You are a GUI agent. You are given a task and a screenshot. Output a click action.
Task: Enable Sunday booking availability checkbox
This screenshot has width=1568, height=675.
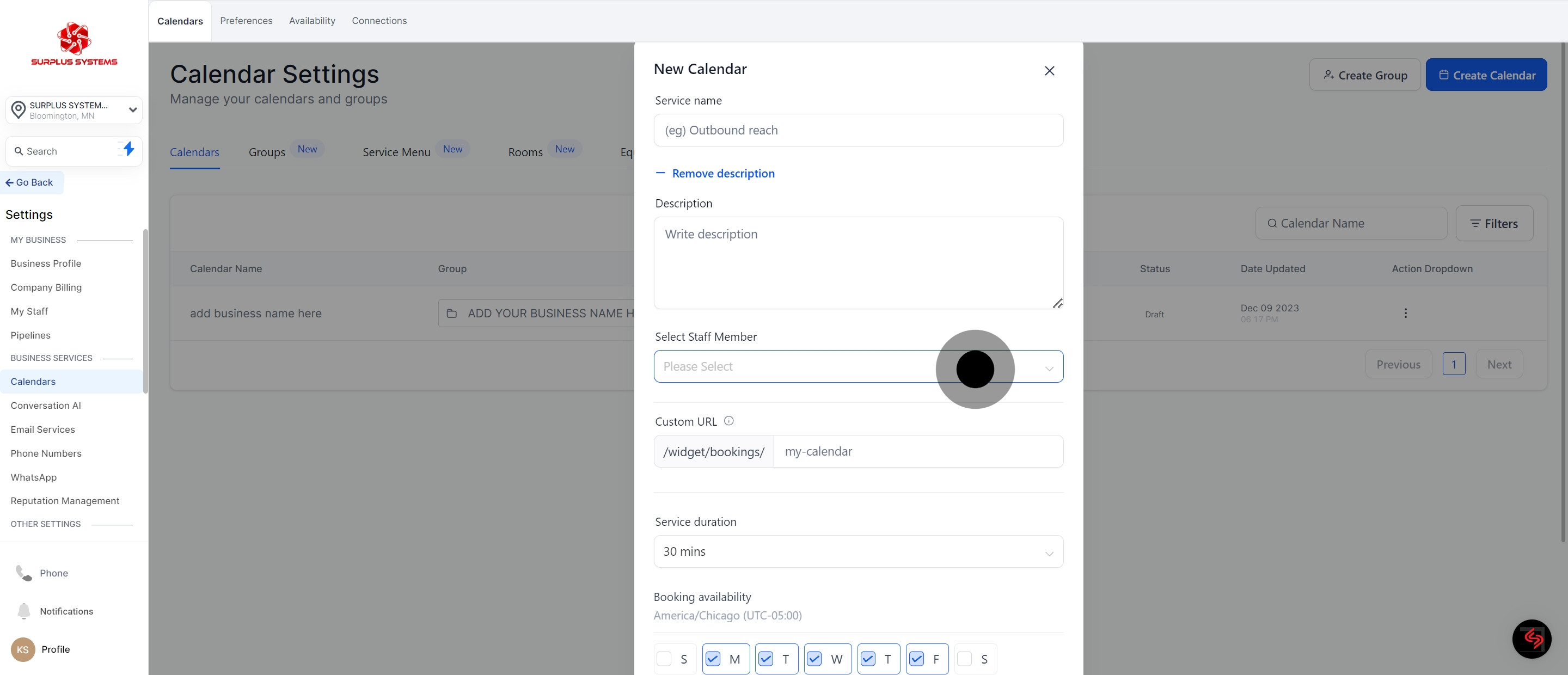[x=664, y=659]
